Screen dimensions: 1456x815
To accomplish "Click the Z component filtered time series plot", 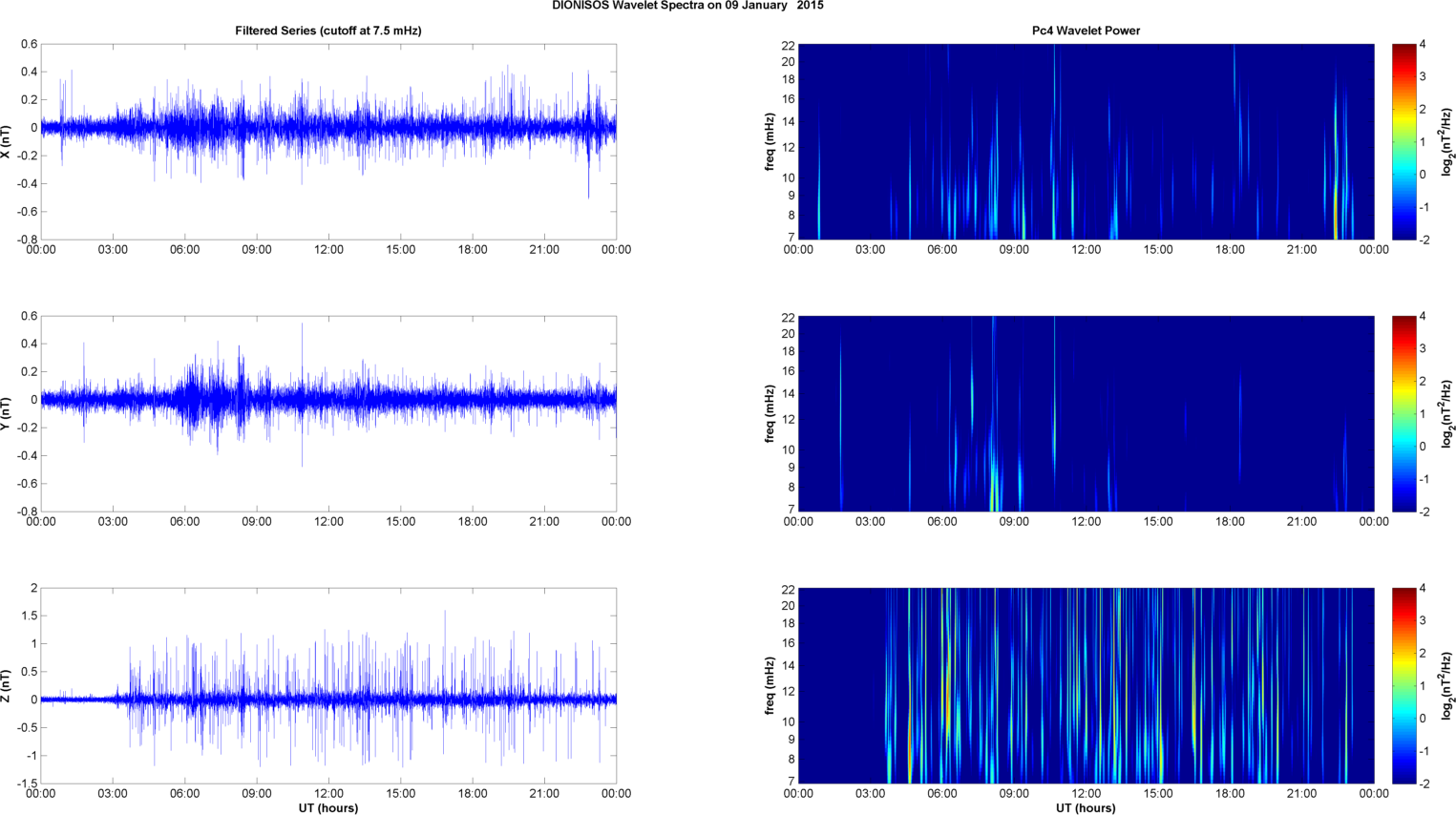I will tap(328, 685).
